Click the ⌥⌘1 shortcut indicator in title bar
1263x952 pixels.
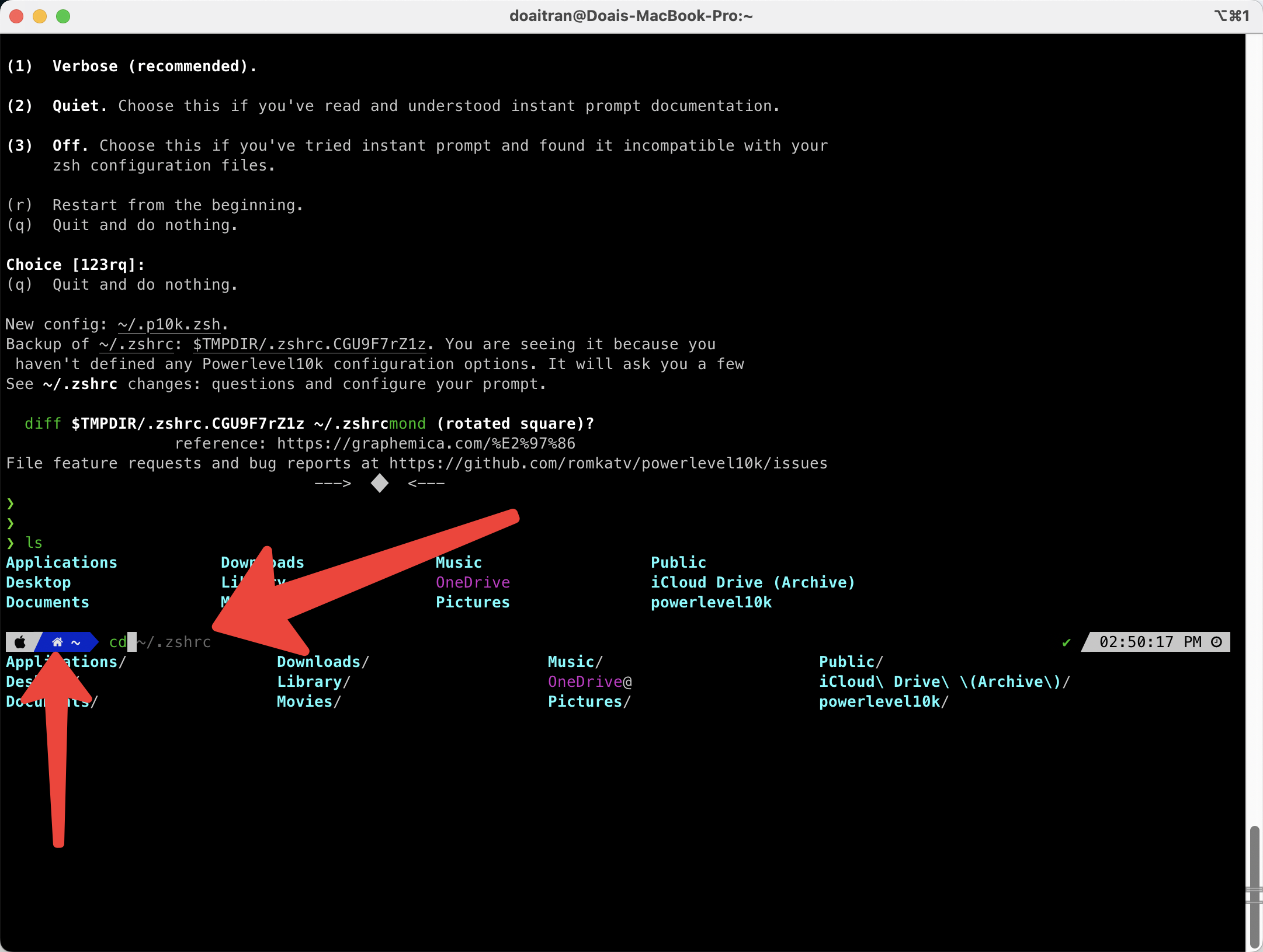pos(1231,16)
